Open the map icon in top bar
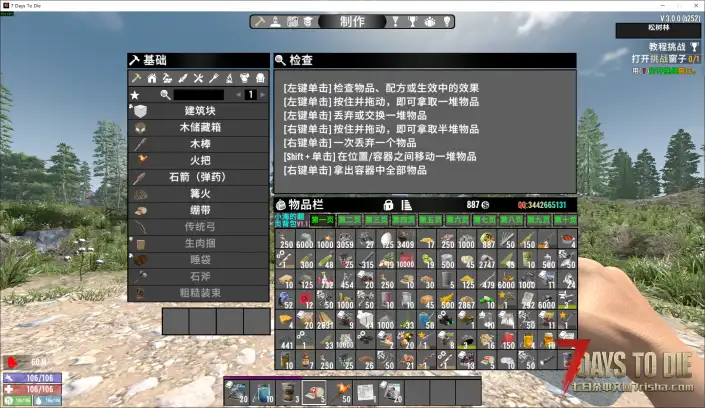The image size is (705, 408). tap(292, 22)
